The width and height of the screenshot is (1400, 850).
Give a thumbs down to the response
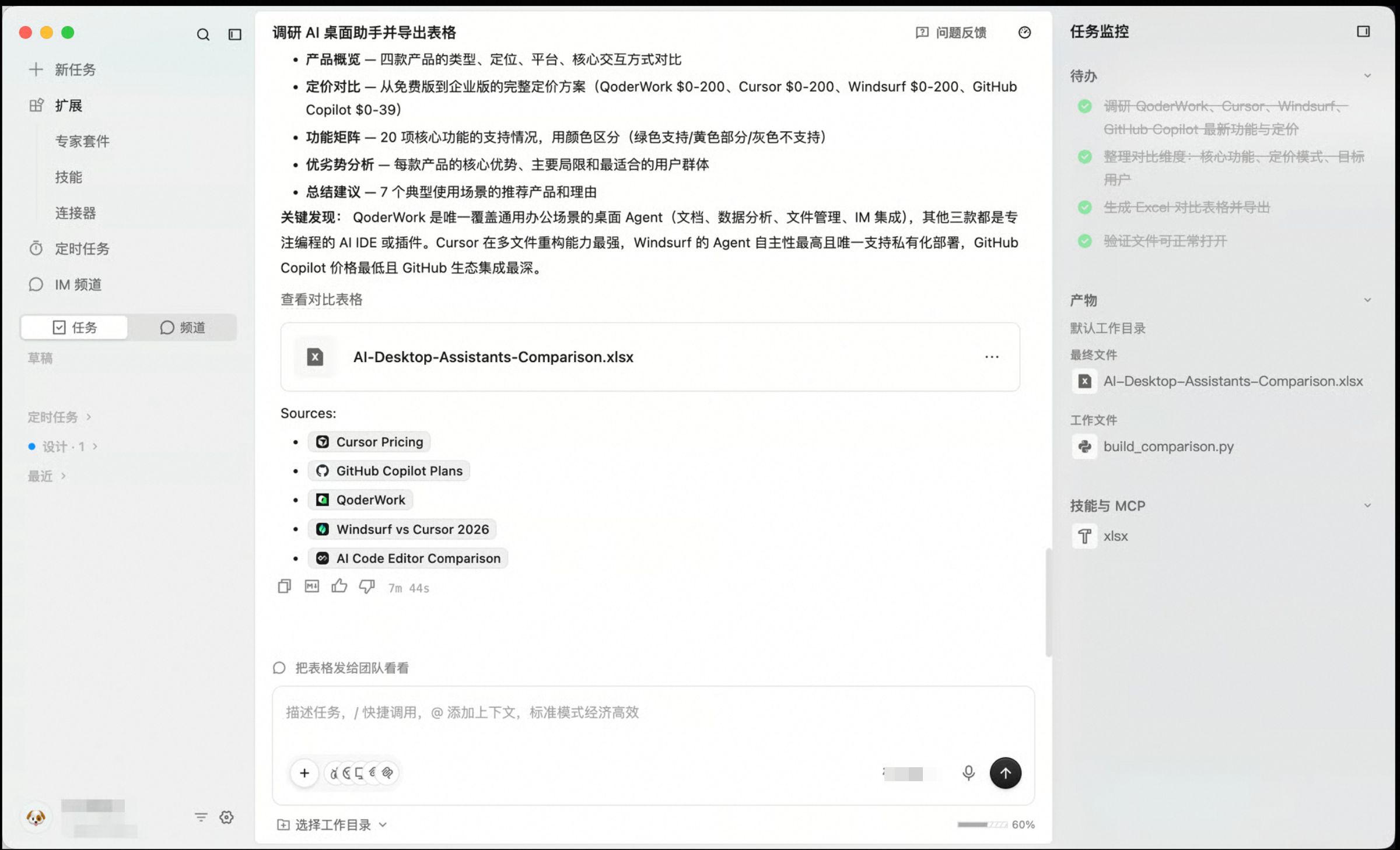coord(367,586)
